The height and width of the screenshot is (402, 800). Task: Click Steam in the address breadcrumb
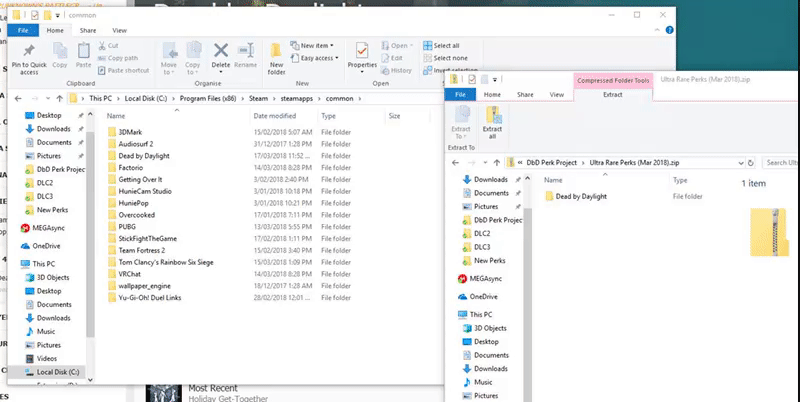[258, 98]
